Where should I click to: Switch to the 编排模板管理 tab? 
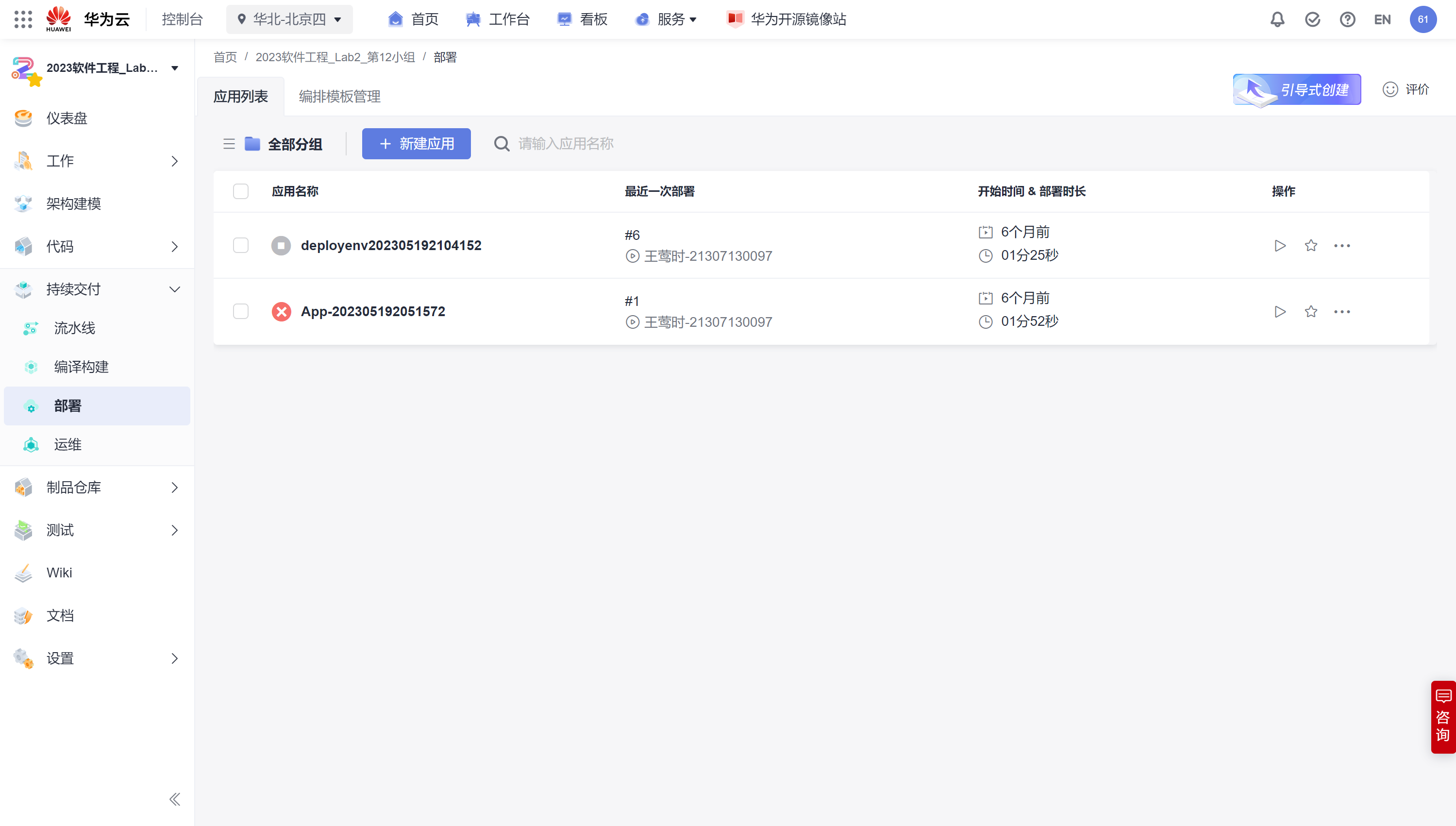pyautogui.click(x=339, y=97)
